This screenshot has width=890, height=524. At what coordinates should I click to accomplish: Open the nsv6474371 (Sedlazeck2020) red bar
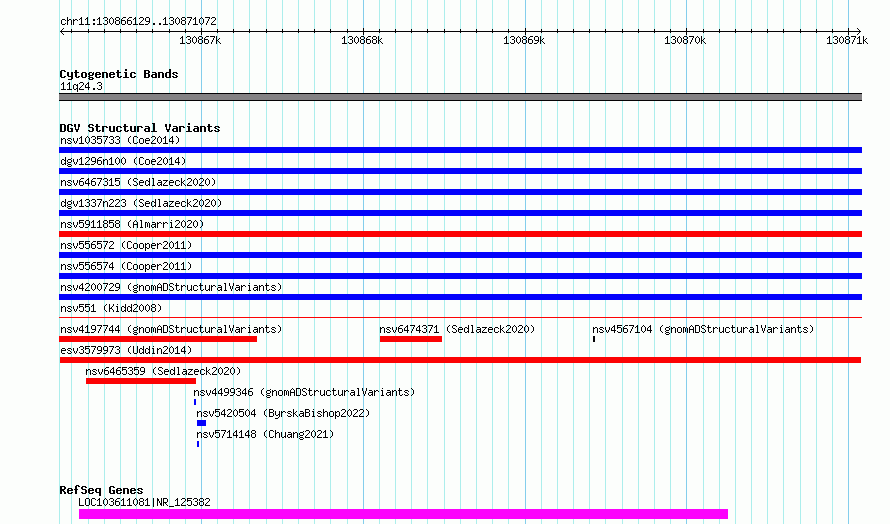(411, 339)
